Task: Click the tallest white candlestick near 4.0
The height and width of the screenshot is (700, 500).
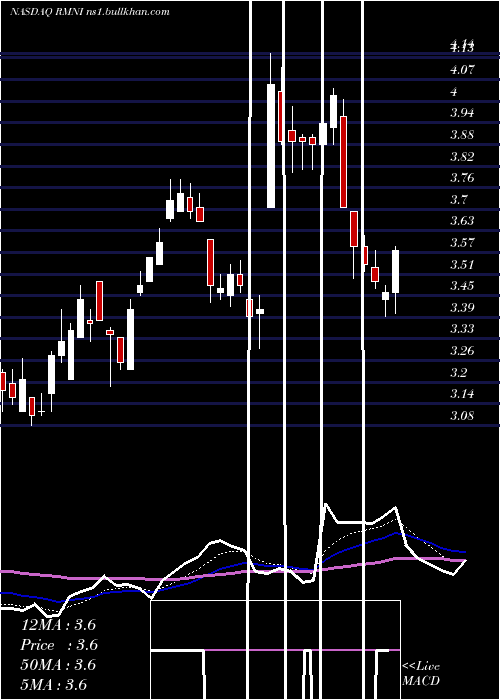Action: pos(271,146)
